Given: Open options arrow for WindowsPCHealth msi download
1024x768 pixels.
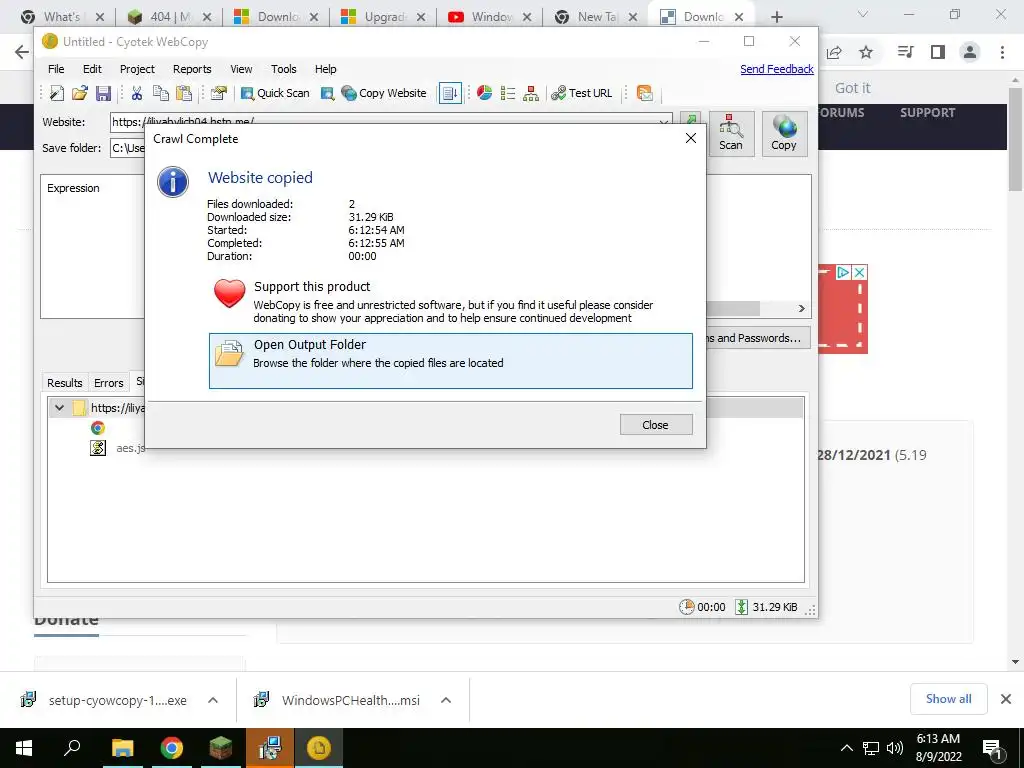Looking at the screenshot, I should [x=446, y=700].
